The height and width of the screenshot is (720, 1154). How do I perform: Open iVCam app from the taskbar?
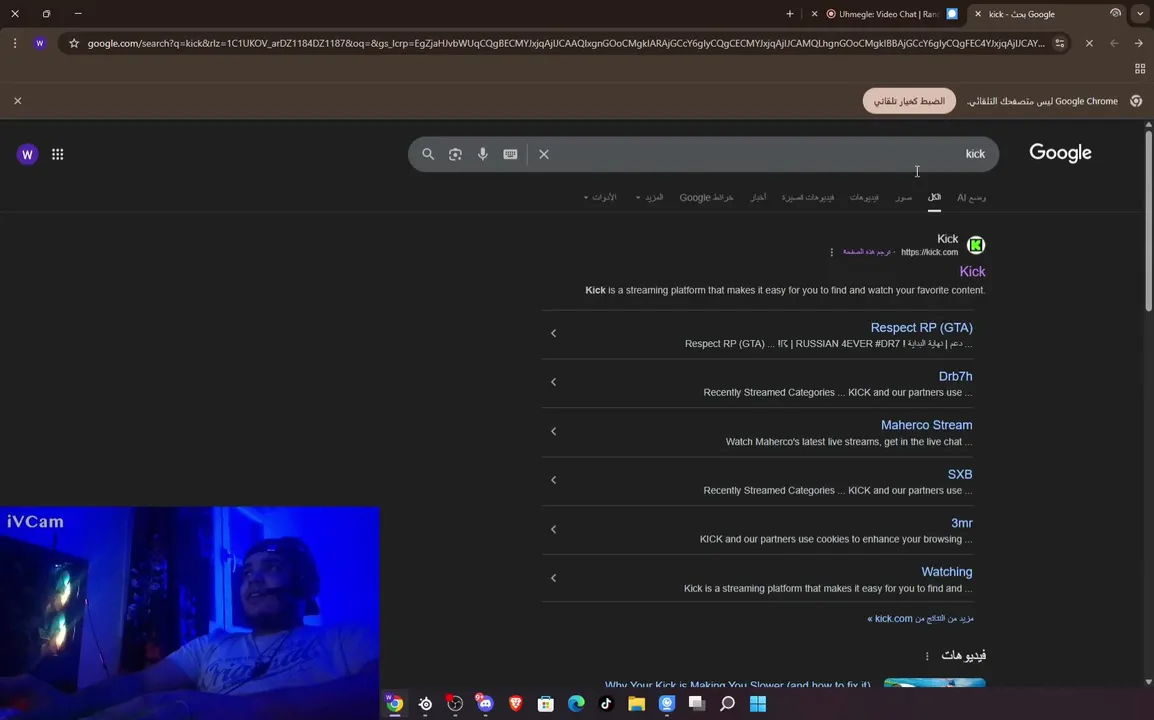(x=667, y=704)
